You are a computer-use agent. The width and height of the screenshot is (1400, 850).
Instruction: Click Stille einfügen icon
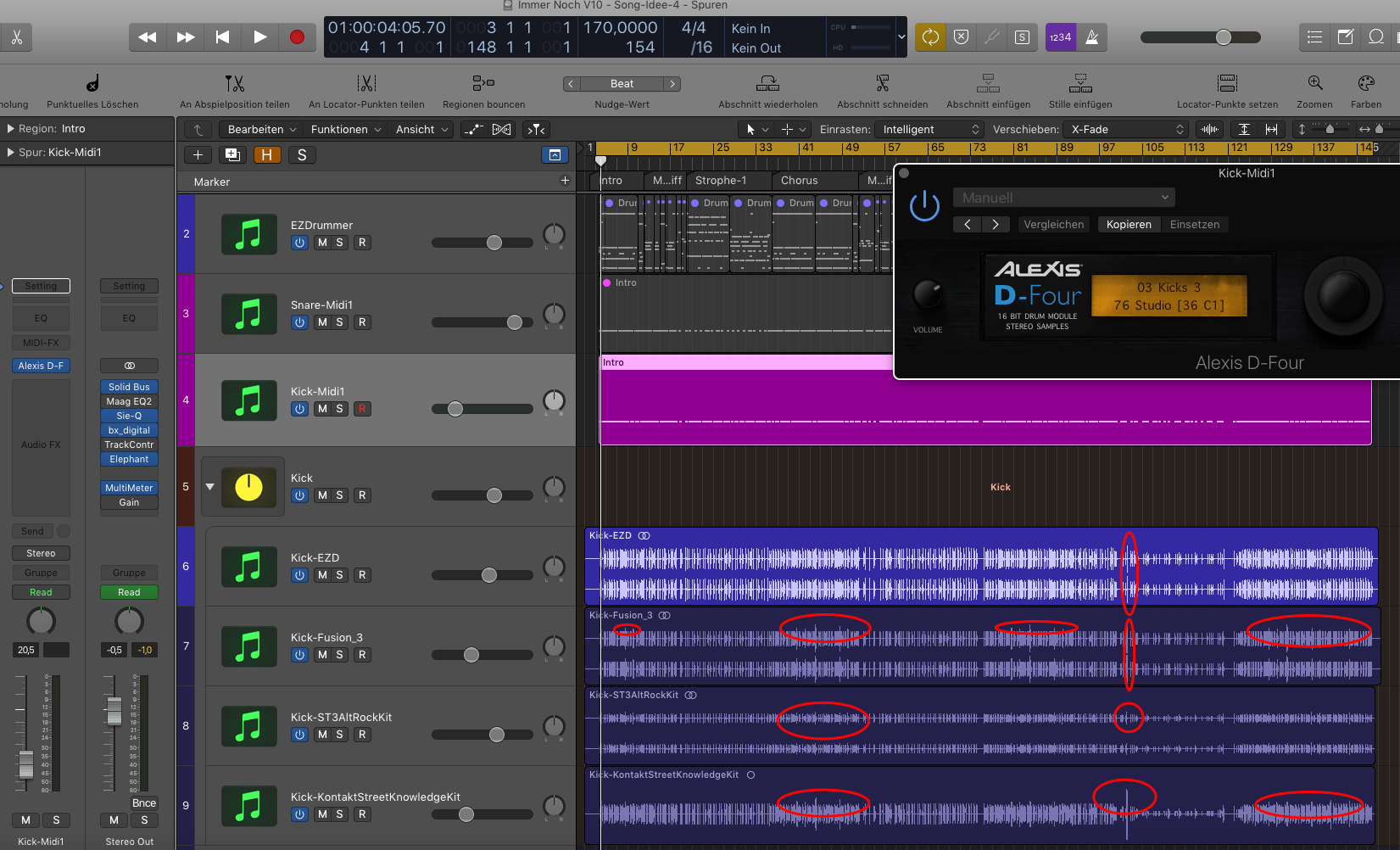pyautogui.click(x=1080, y=83)
